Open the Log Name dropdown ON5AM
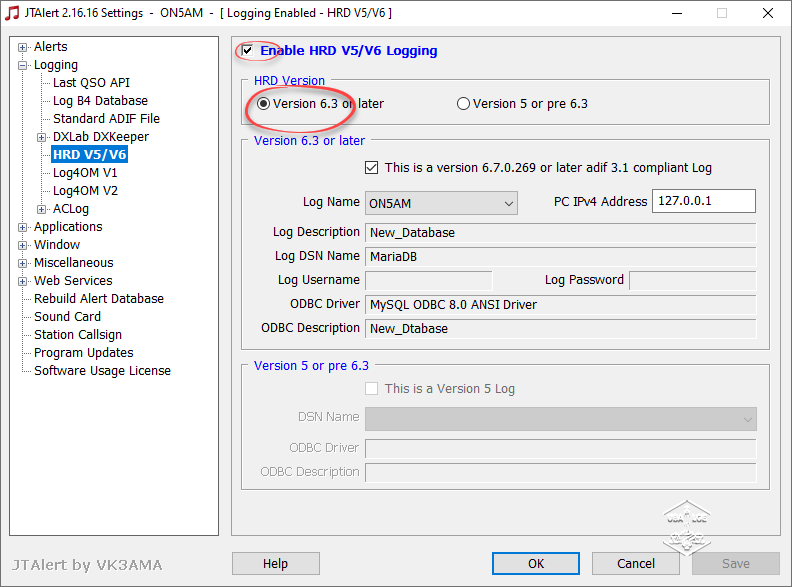 pos(441,203)
